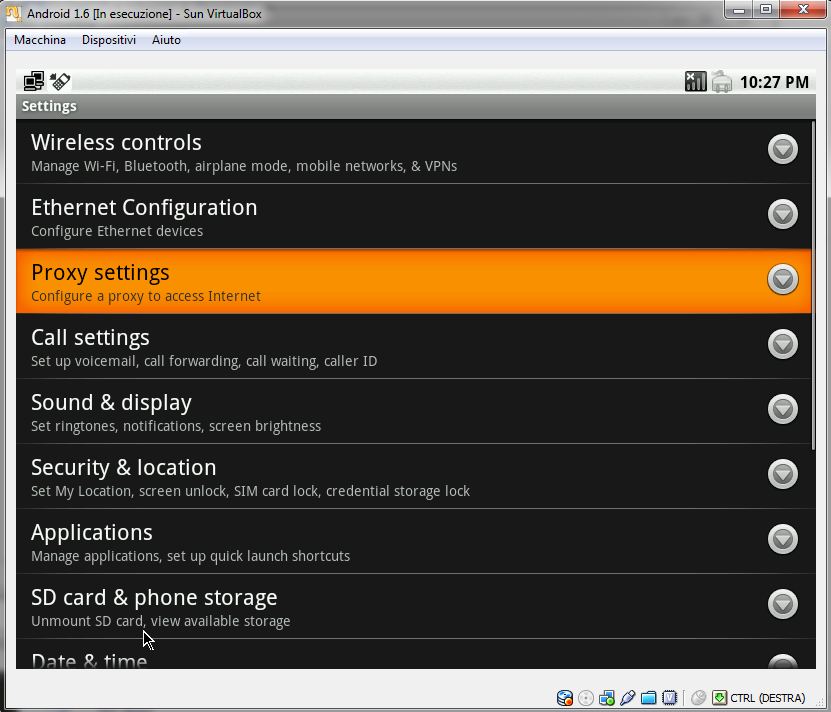Click subtitle 'Unmount SD card, view available storage'
This screenshot has width=831, height=712.
point(161,621)
